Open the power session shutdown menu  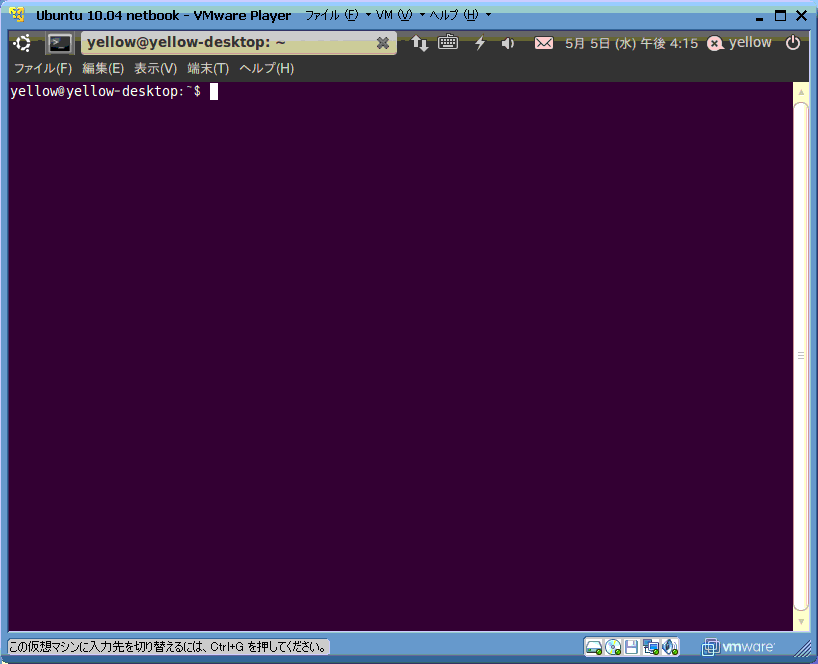792,43
